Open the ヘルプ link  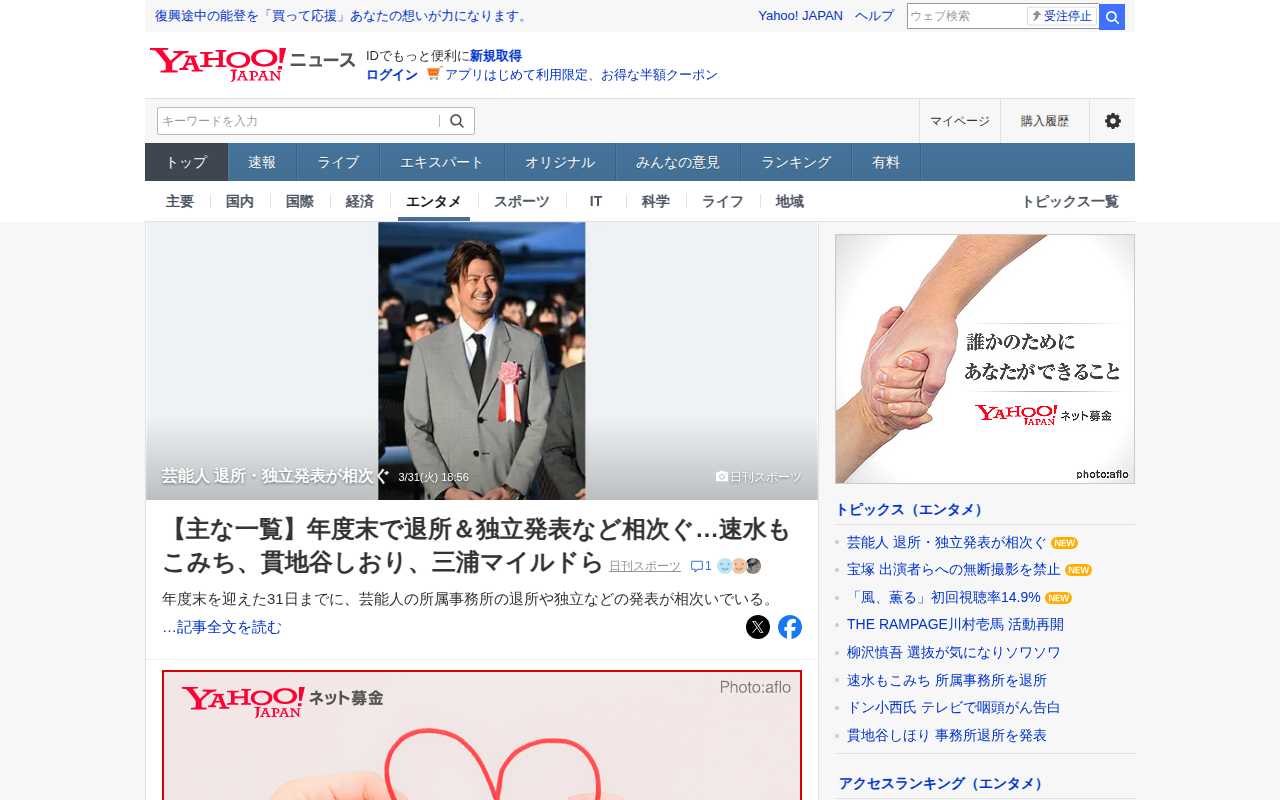875,16
